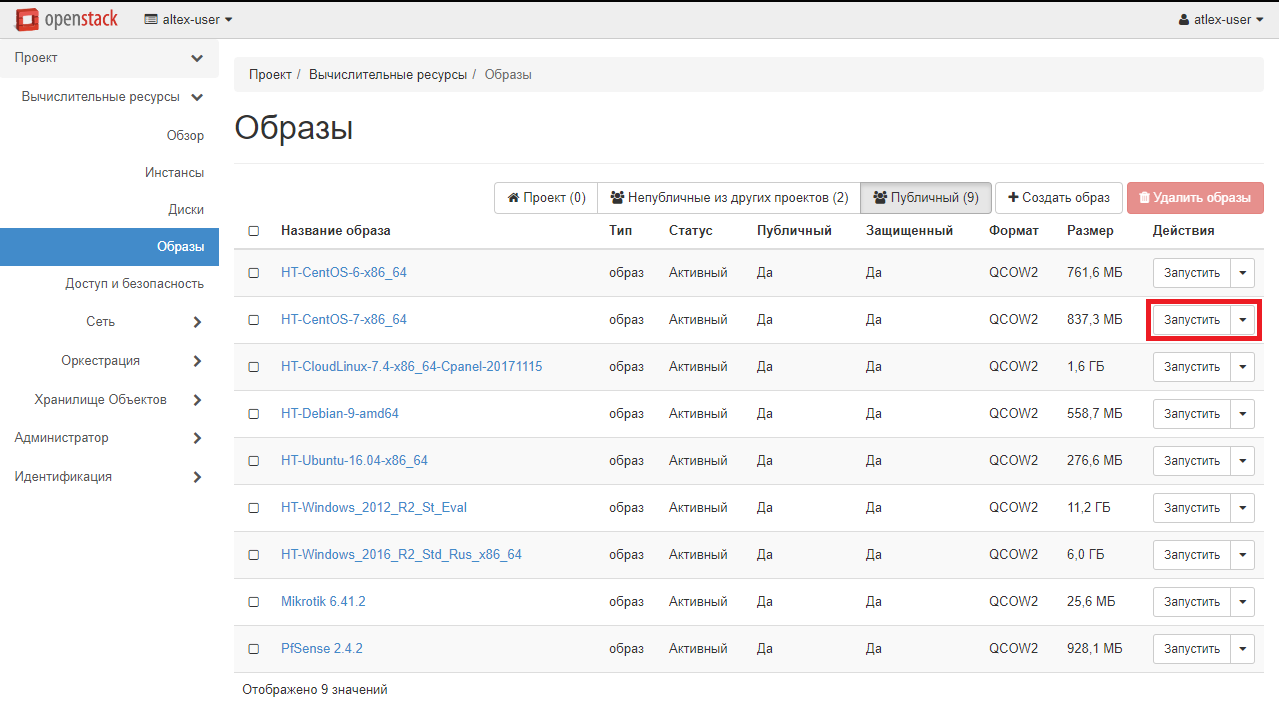Click the Проект breadcrumb link
1279x726 pixels.
(x=270, y=75)
